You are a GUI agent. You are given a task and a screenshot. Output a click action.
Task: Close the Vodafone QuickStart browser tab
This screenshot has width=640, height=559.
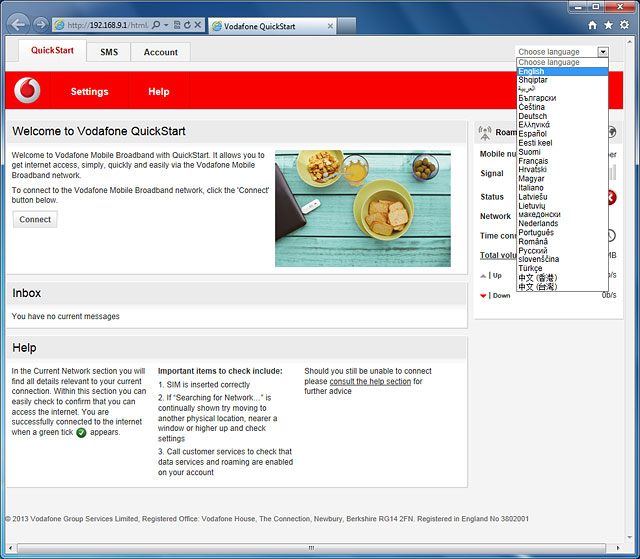[x=330, y=26]
